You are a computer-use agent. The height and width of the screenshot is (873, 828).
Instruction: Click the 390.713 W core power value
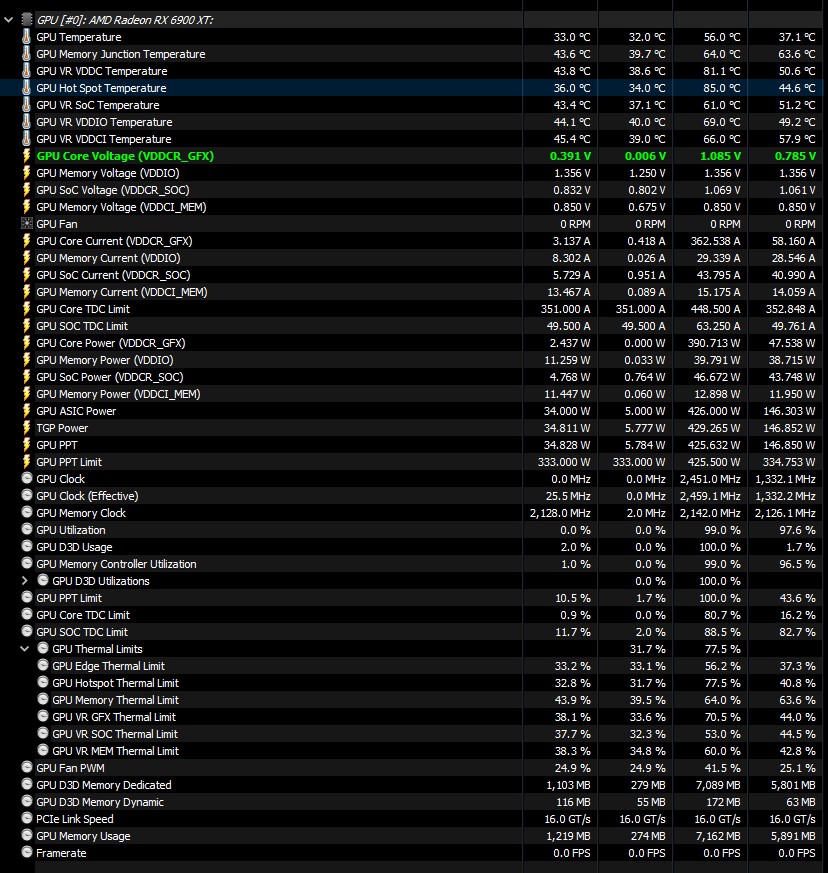pyautogui.click(x=714, y=343)
